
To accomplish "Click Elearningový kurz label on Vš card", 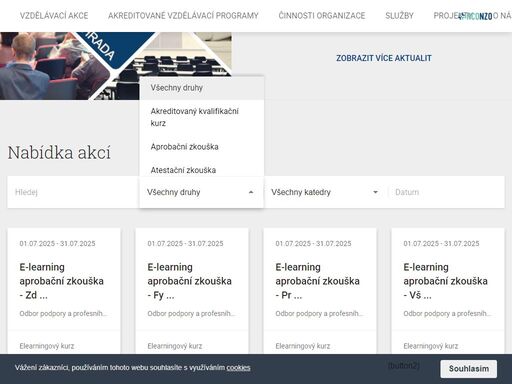I will coord(431,346).
